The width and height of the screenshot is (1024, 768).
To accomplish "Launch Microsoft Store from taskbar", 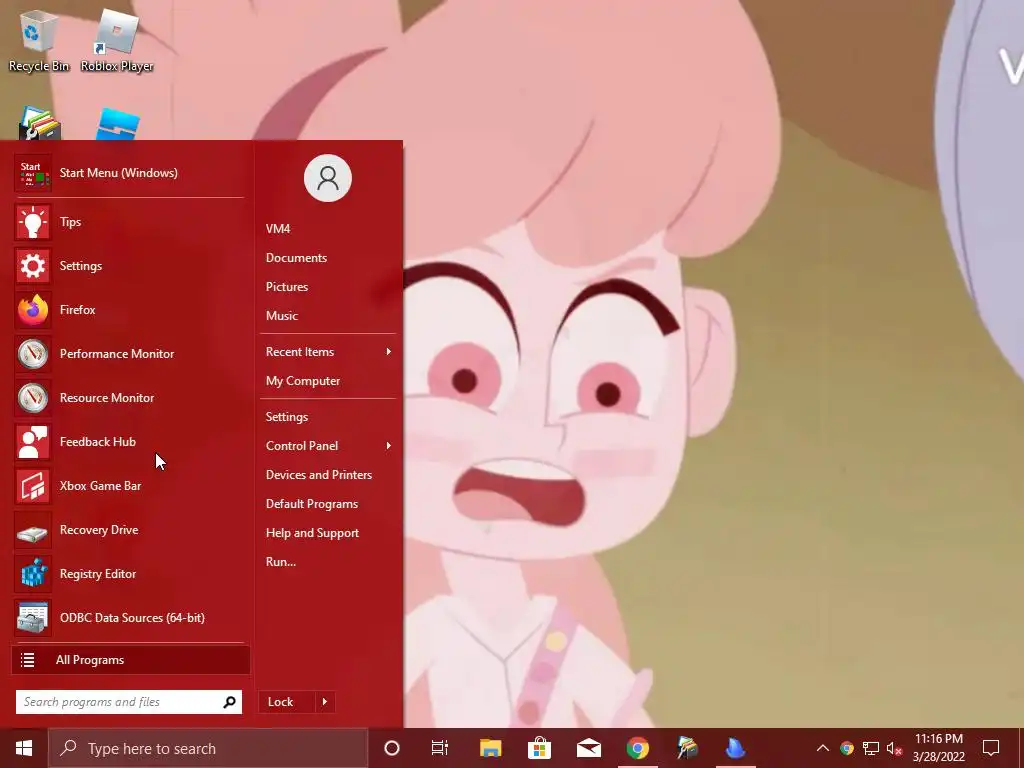I will point(539,748).
